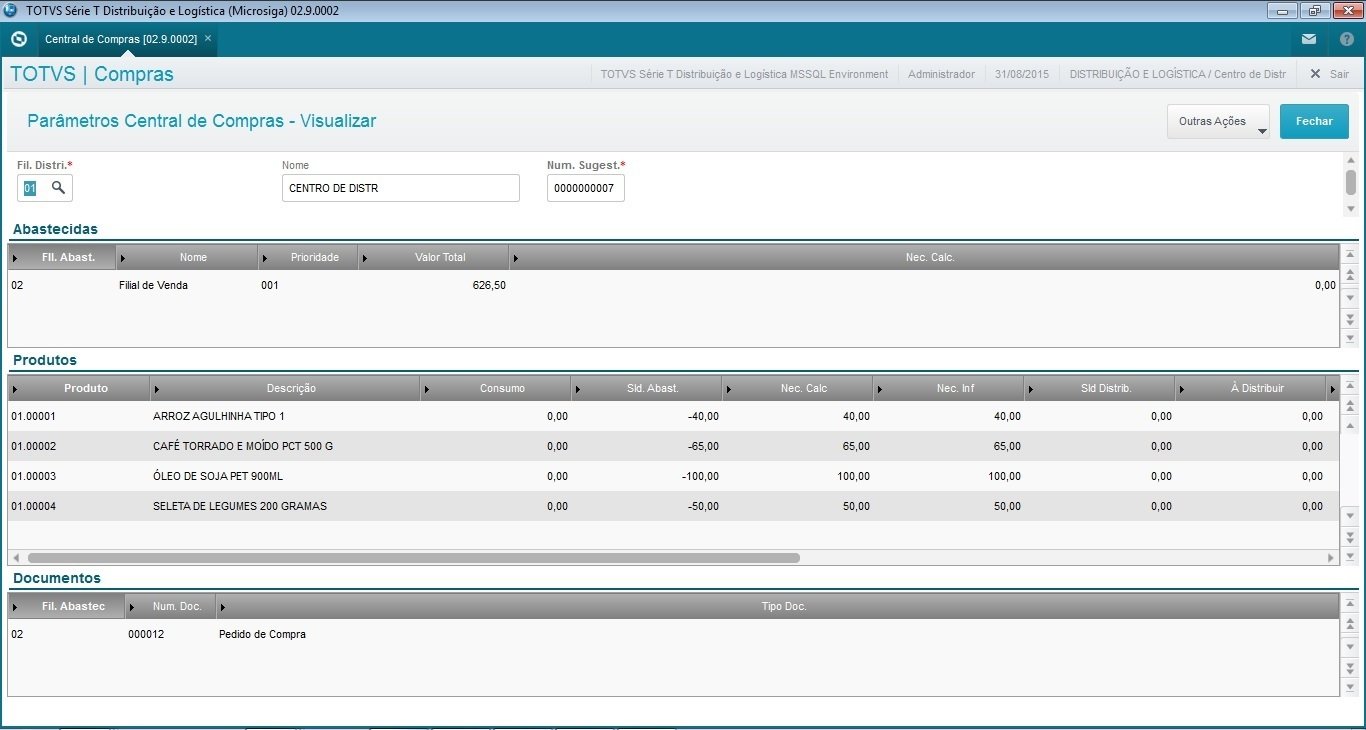This screenshot has width=1366, height=730.
Task: Select SELETA DE LEGUMES 200 GRAMAS row
Action: point(673,506)
